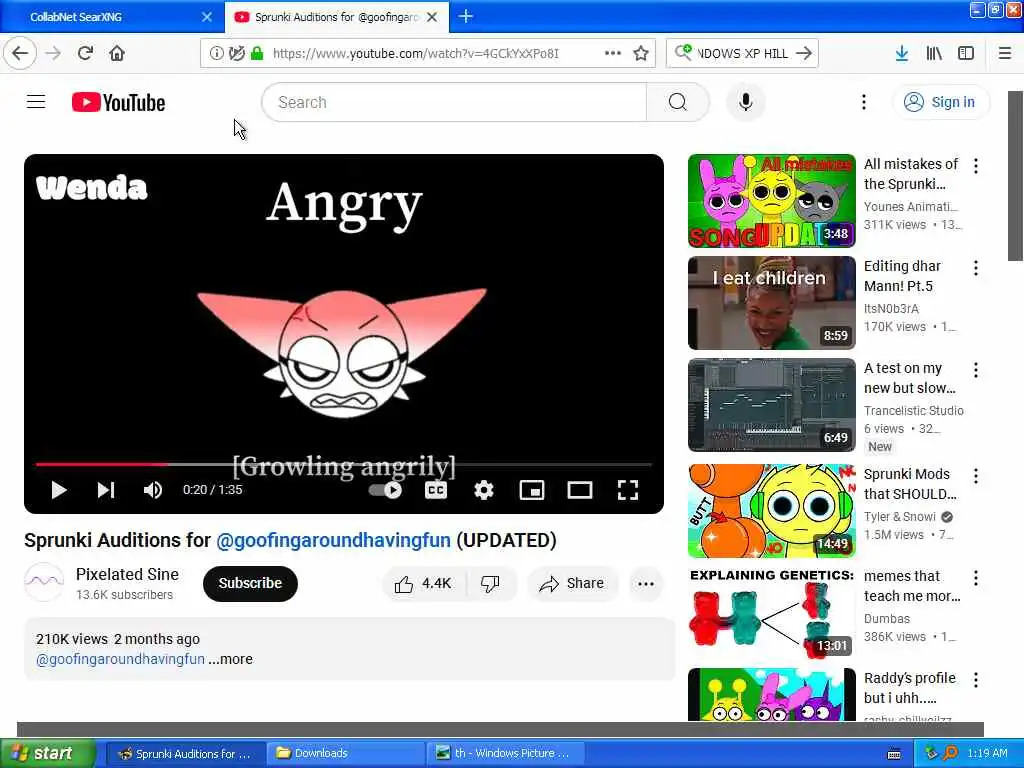Click the tracking protection shield icon

tap(237, 54)
